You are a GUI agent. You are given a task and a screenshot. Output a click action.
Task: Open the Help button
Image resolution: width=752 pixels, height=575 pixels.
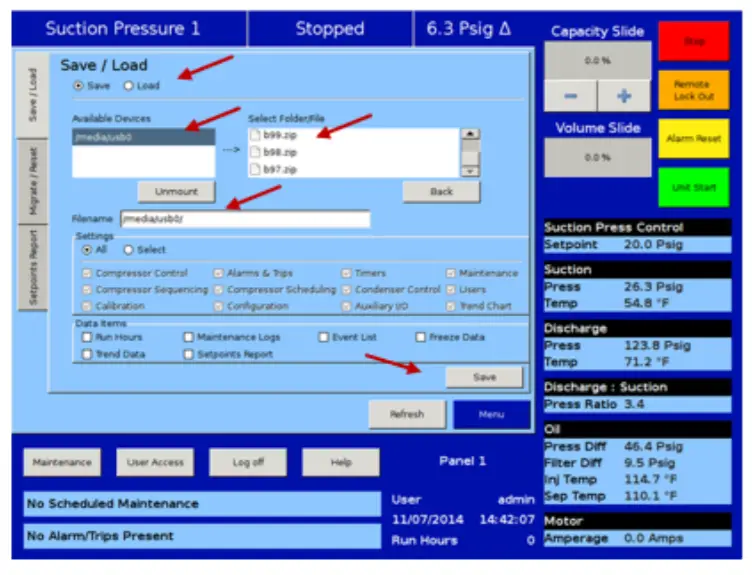tap(341, 462)
